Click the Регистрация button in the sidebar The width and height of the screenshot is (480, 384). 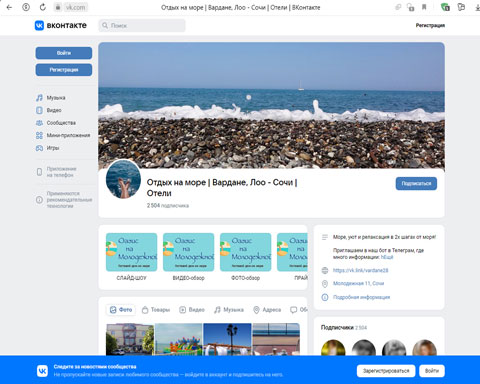[x=64, y=70]
